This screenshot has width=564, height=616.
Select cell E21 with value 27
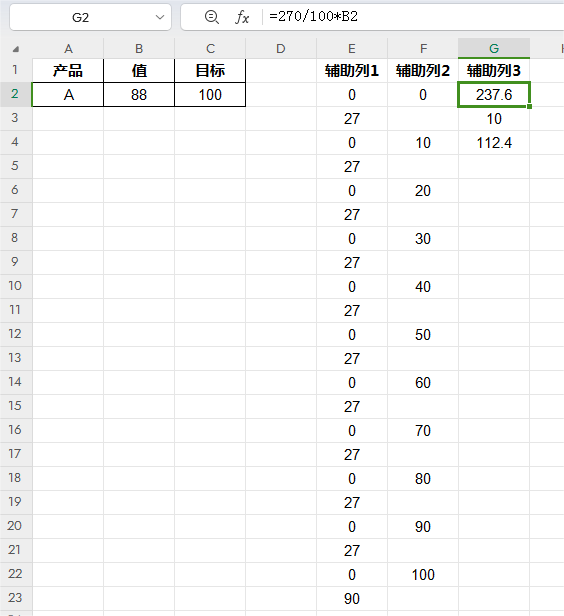point(352,550)
